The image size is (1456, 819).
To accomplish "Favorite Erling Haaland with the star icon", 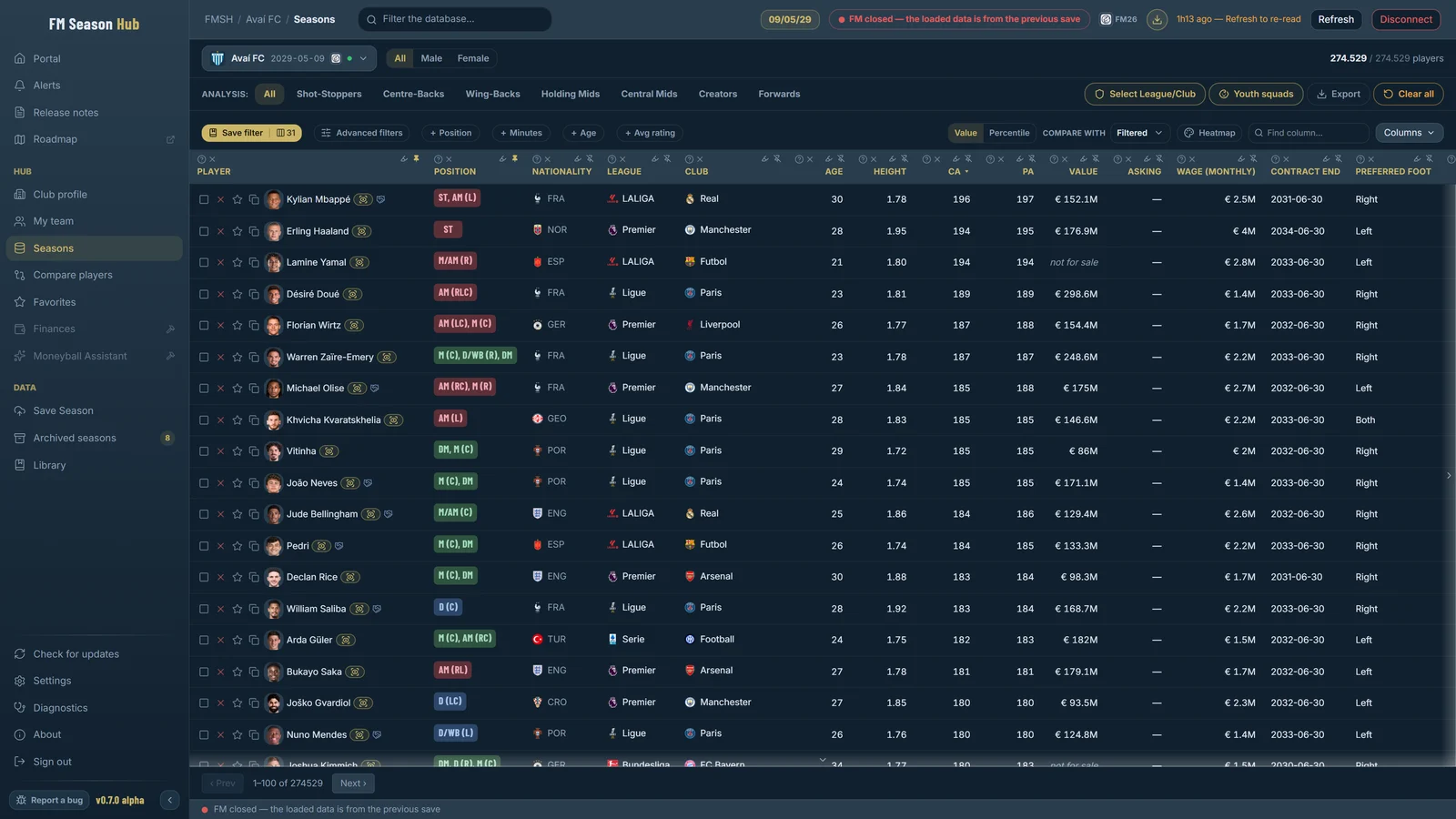I will point(238,231).
